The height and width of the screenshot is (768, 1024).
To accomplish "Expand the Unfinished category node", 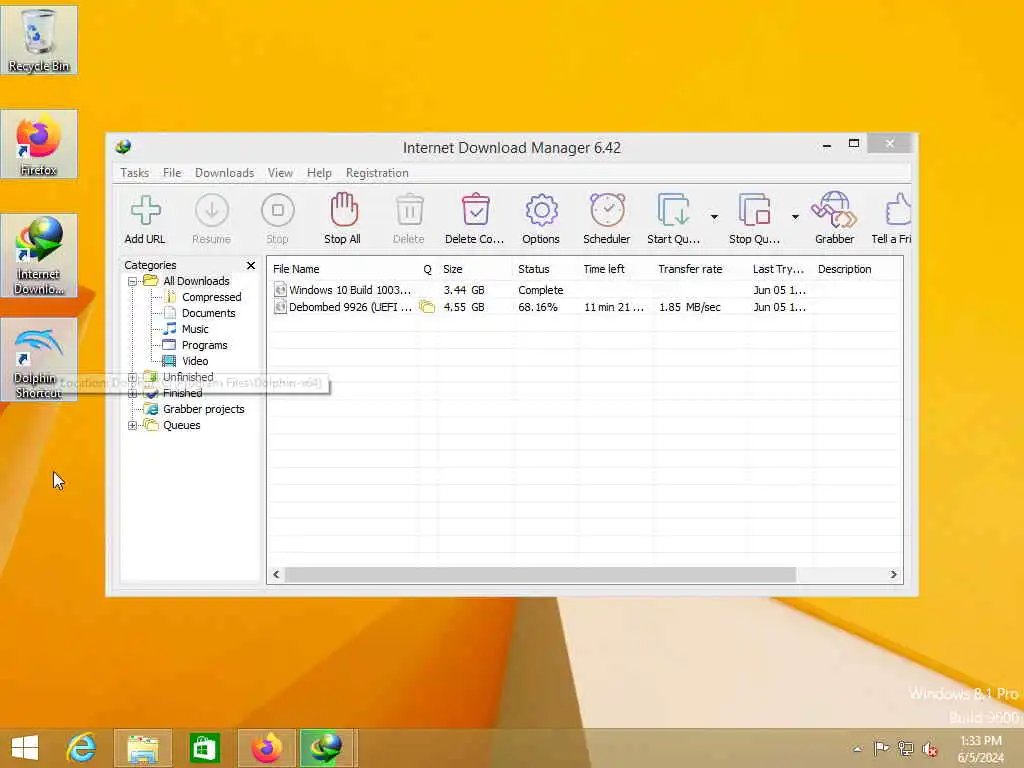I will pos(133,377).
